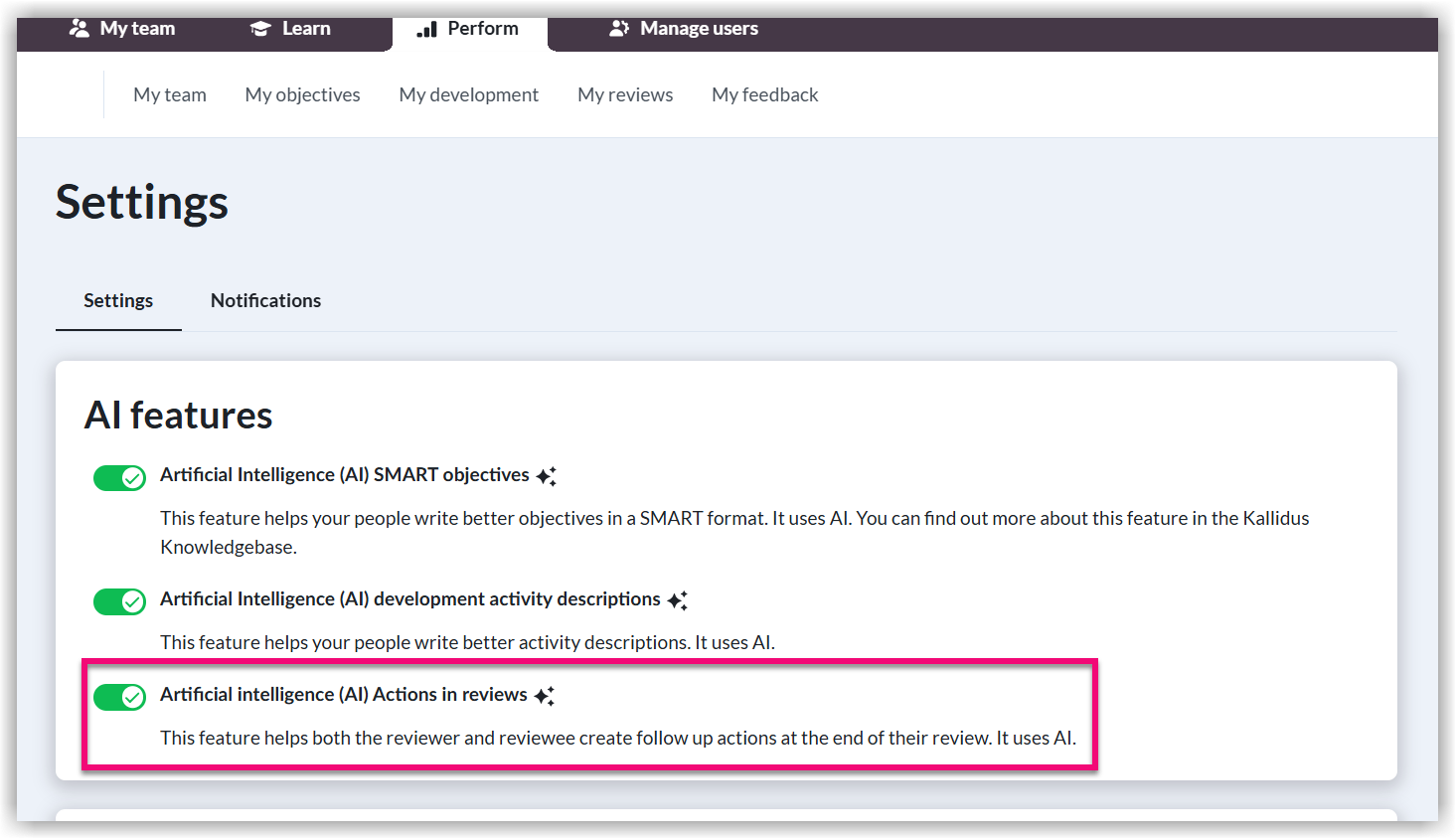This screenshot has width=1456, height=839.
Task: Click the sparkle icon next to Actions in reviews
Action: coord(545,695)
